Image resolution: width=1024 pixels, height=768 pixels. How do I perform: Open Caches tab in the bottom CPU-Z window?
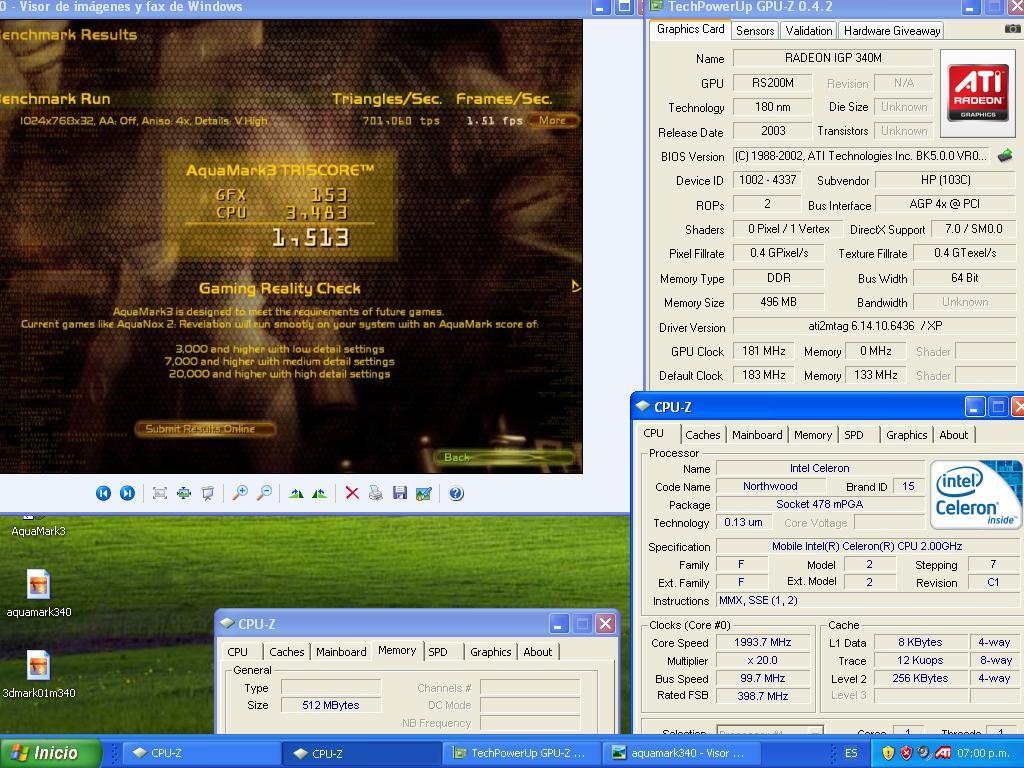pos(287,652)
